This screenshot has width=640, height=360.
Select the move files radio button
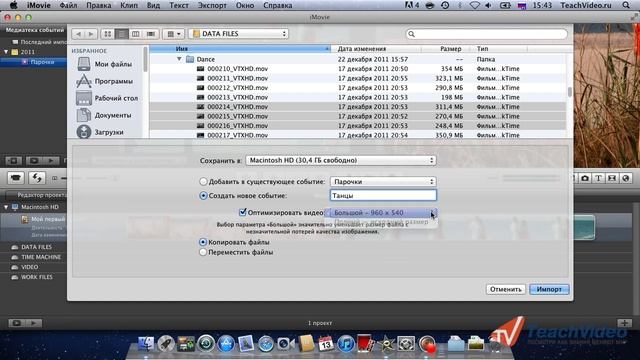[203, 252]
